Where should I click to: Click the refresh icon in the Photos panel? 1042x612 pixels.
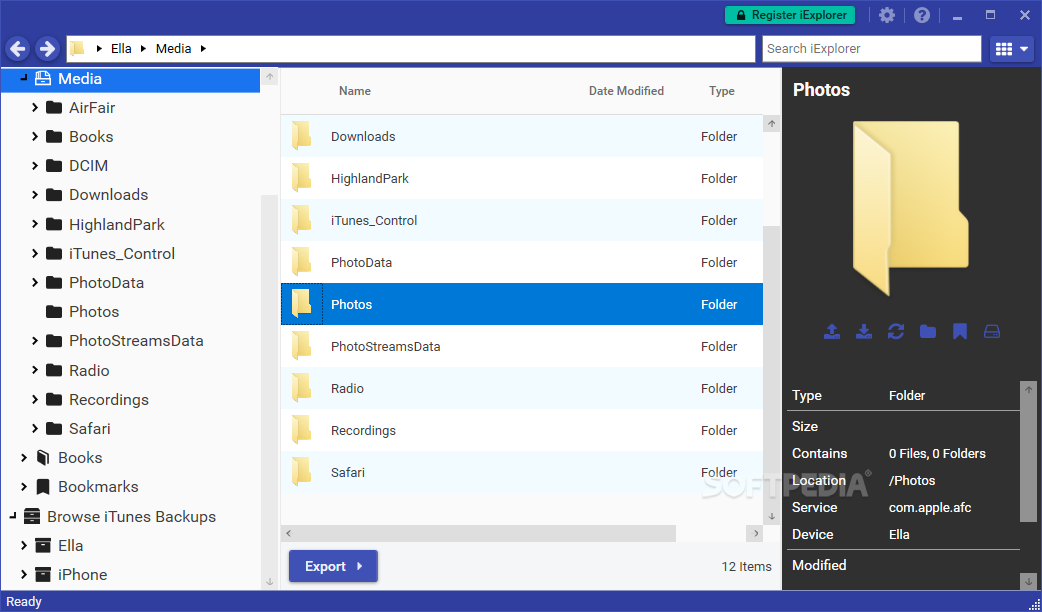point(896,331)
